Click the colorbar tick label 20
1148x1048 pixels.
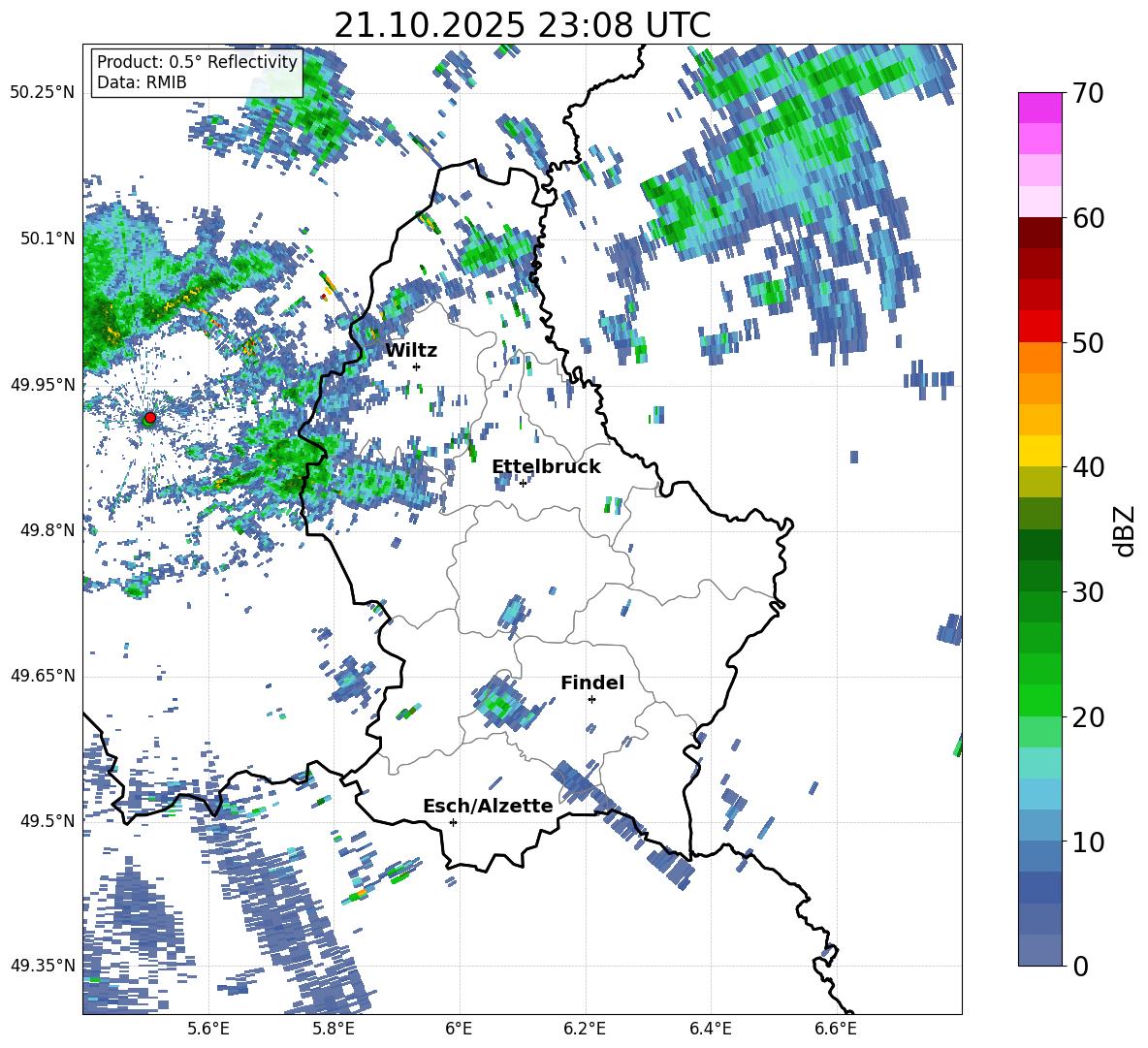(x=1088, y=716)
